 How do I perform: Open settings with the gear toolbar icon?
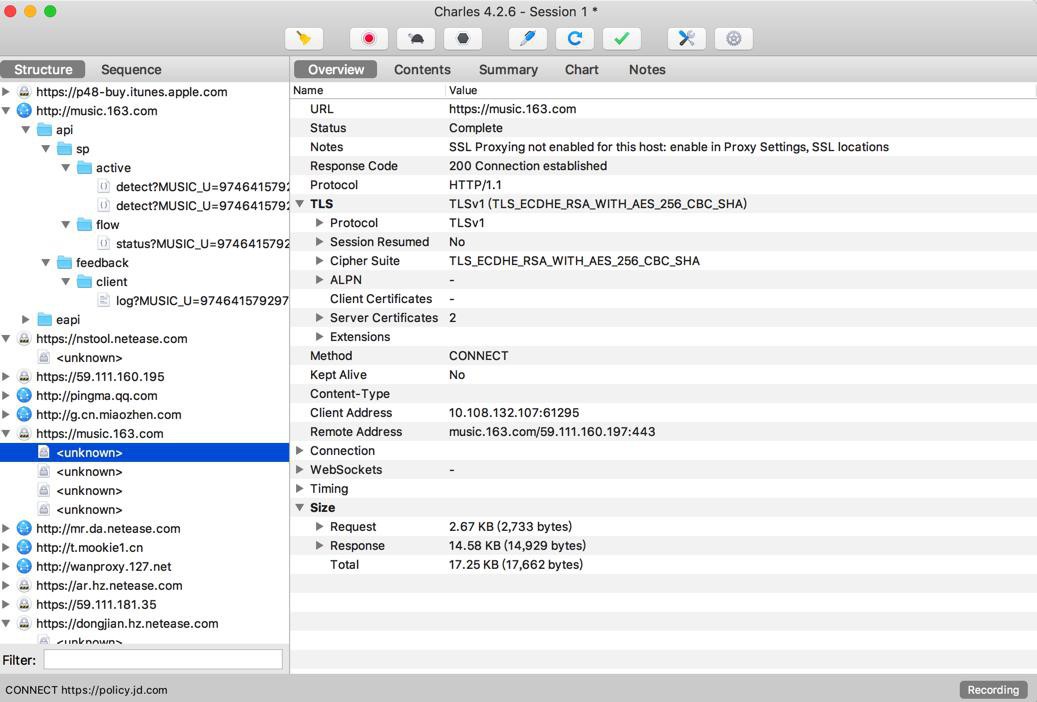pyautogui.click(x=733, y=38)
